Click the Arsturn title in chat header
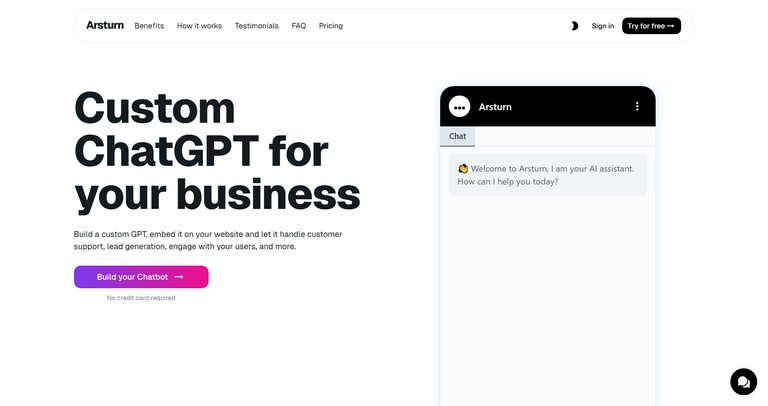768x406 pixels. [x=495, y=107]
